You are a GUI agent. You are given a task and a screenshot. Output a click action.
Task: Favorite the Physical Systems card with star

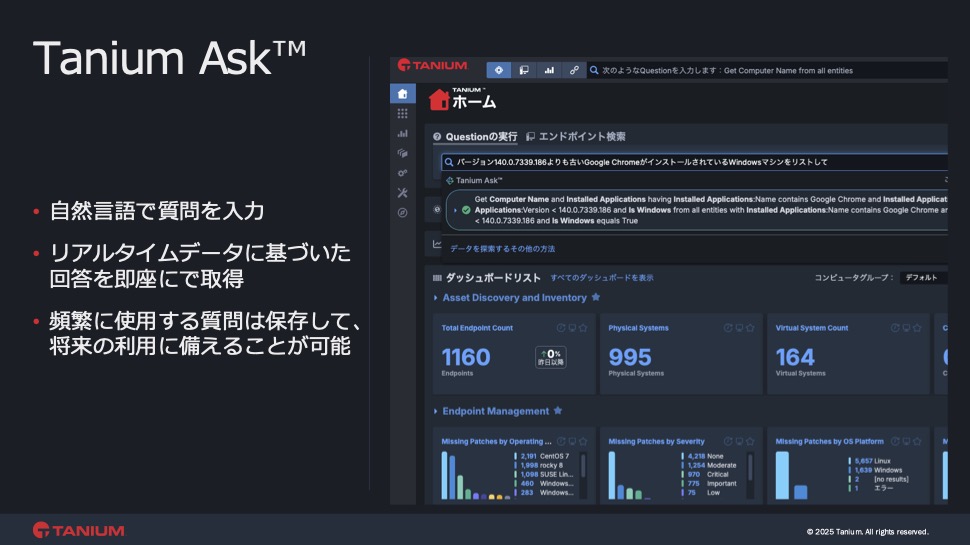point(750,328)
